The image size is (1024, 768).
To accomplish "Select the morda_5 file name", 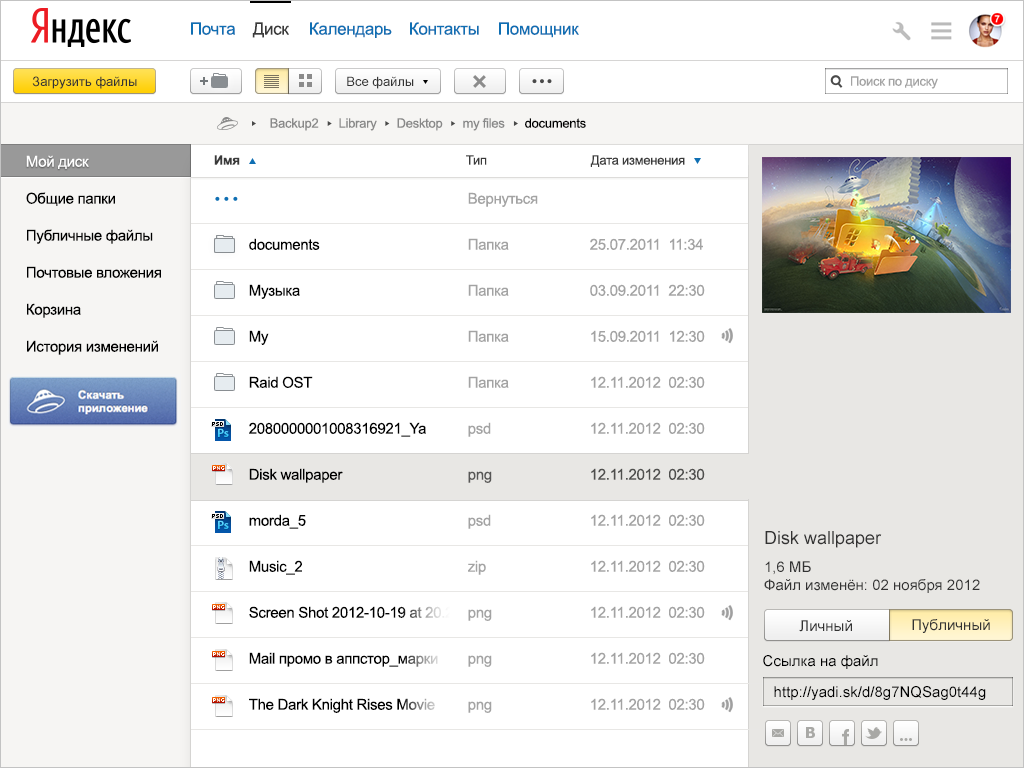I will [277, 520].
